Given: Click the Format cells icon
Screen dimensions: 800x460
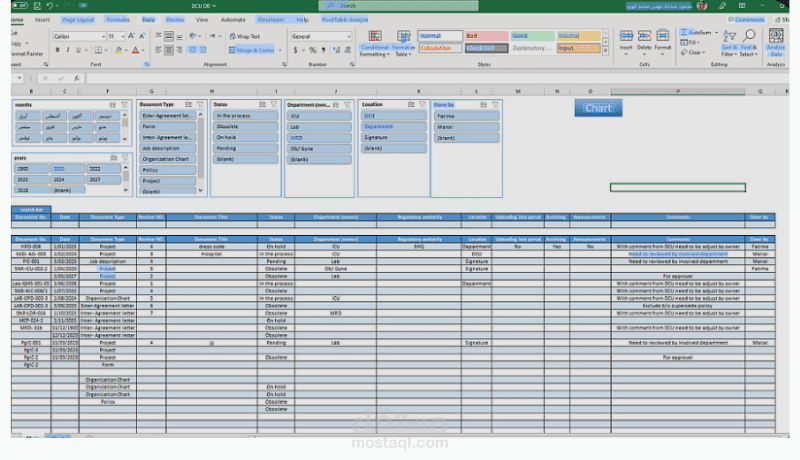Looking at the screenshot, I should [x=662, y=42].
